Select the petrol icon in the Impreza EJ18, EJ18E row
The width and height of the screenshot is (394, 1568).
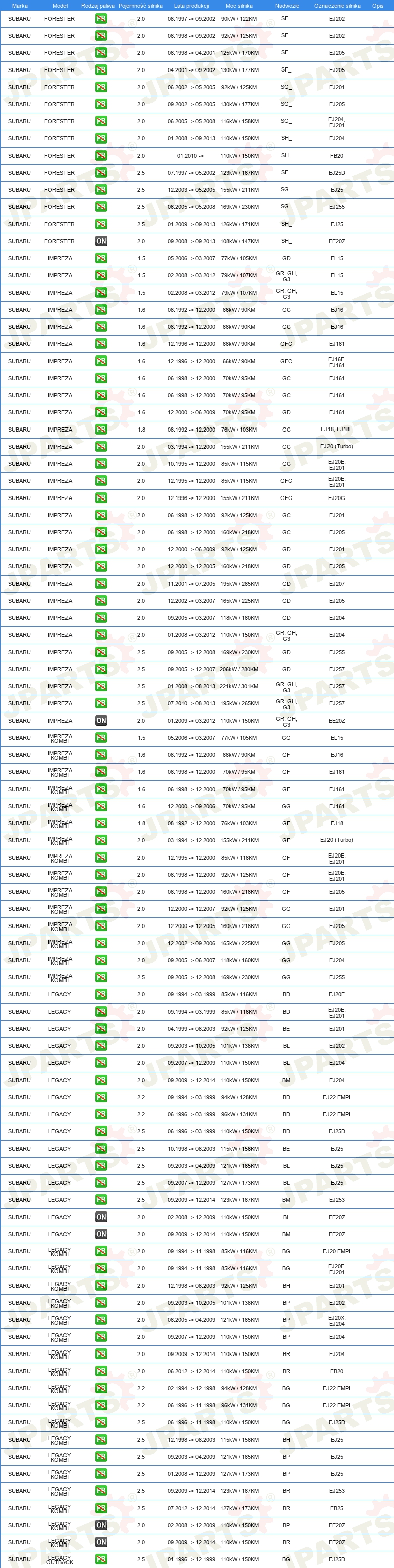tap(101, 429)
